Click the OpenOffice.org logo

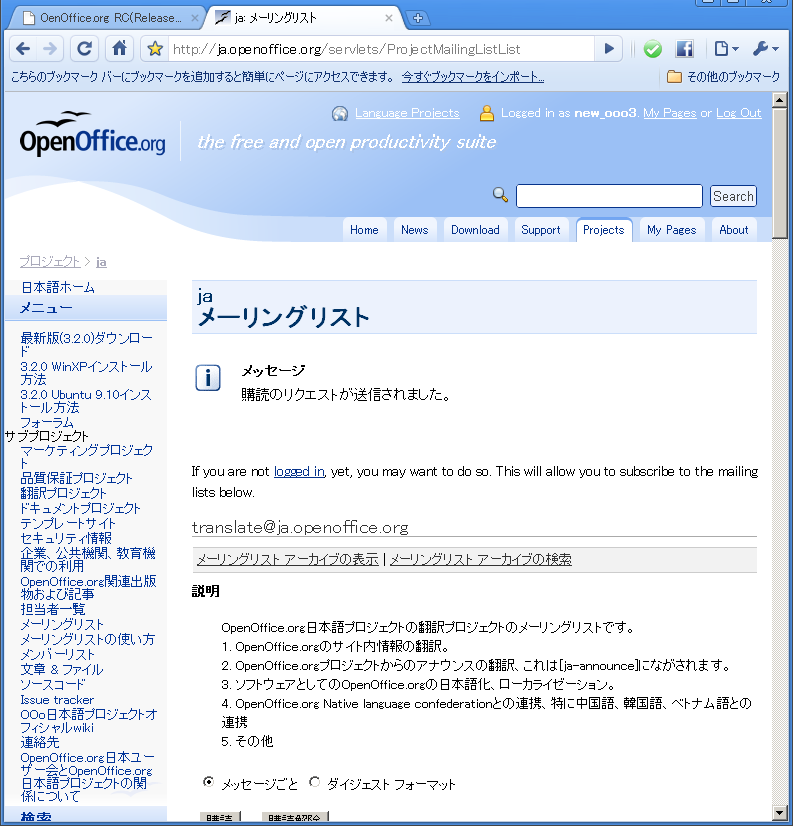click(x=92, y=134)
